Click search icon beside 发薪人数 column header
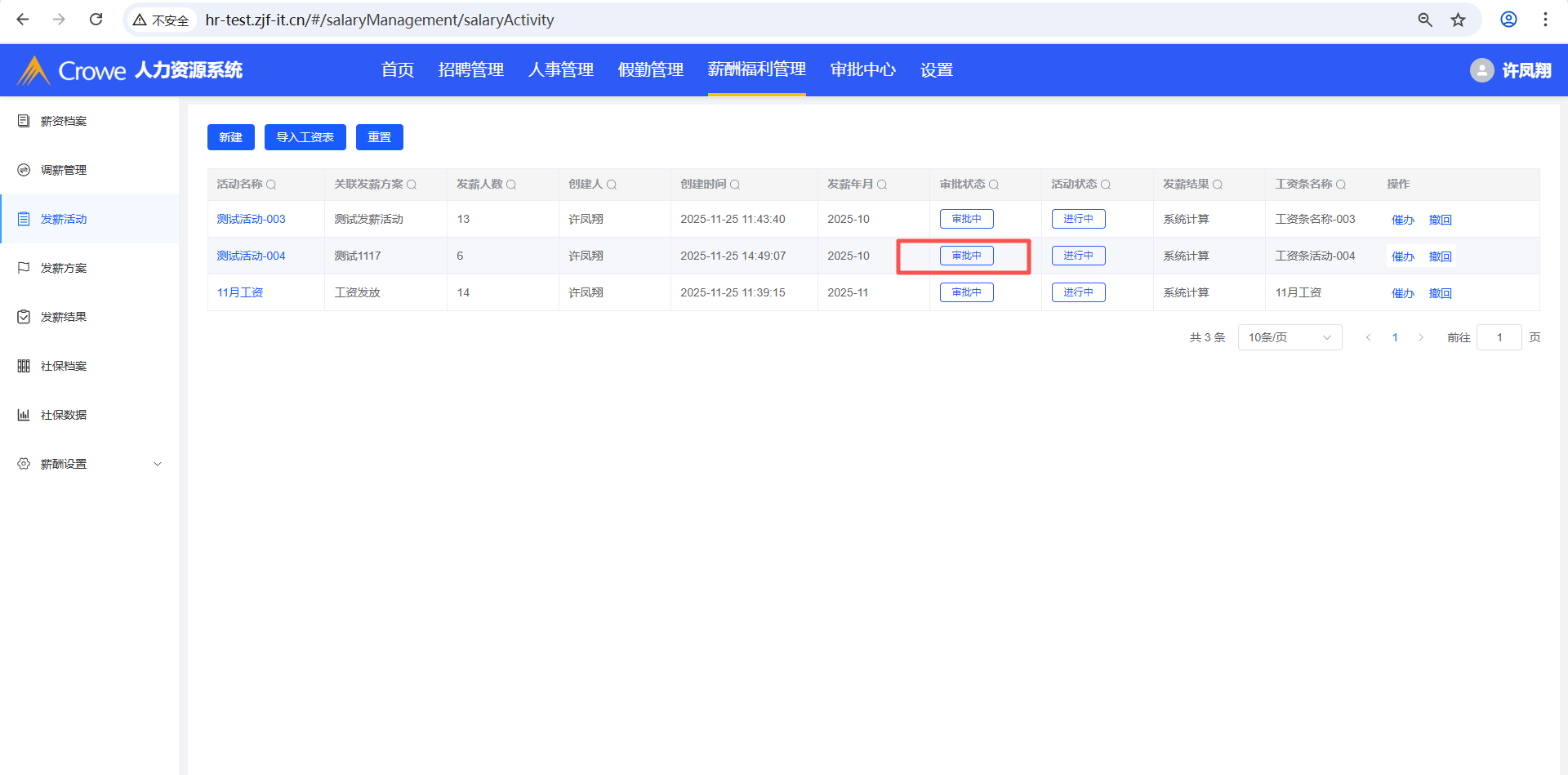This screenshot has height=775, width=1568. coord(511,185)
